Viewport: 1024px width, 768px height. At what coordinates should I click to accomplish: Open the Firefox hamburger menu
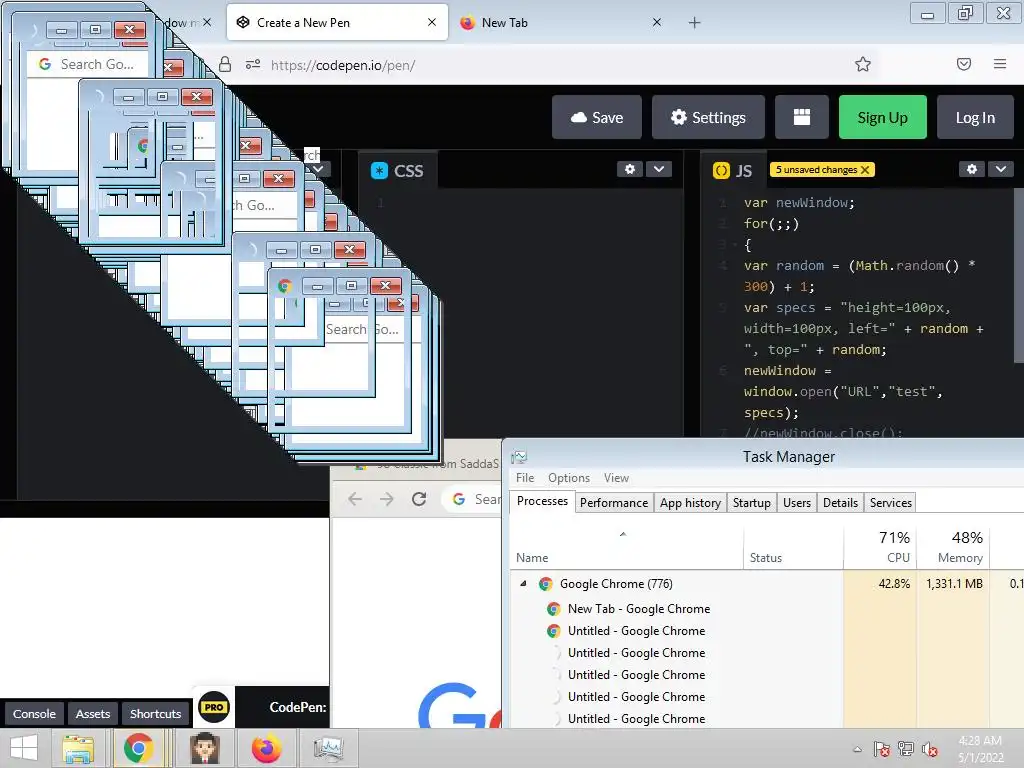coord(1000,64)
